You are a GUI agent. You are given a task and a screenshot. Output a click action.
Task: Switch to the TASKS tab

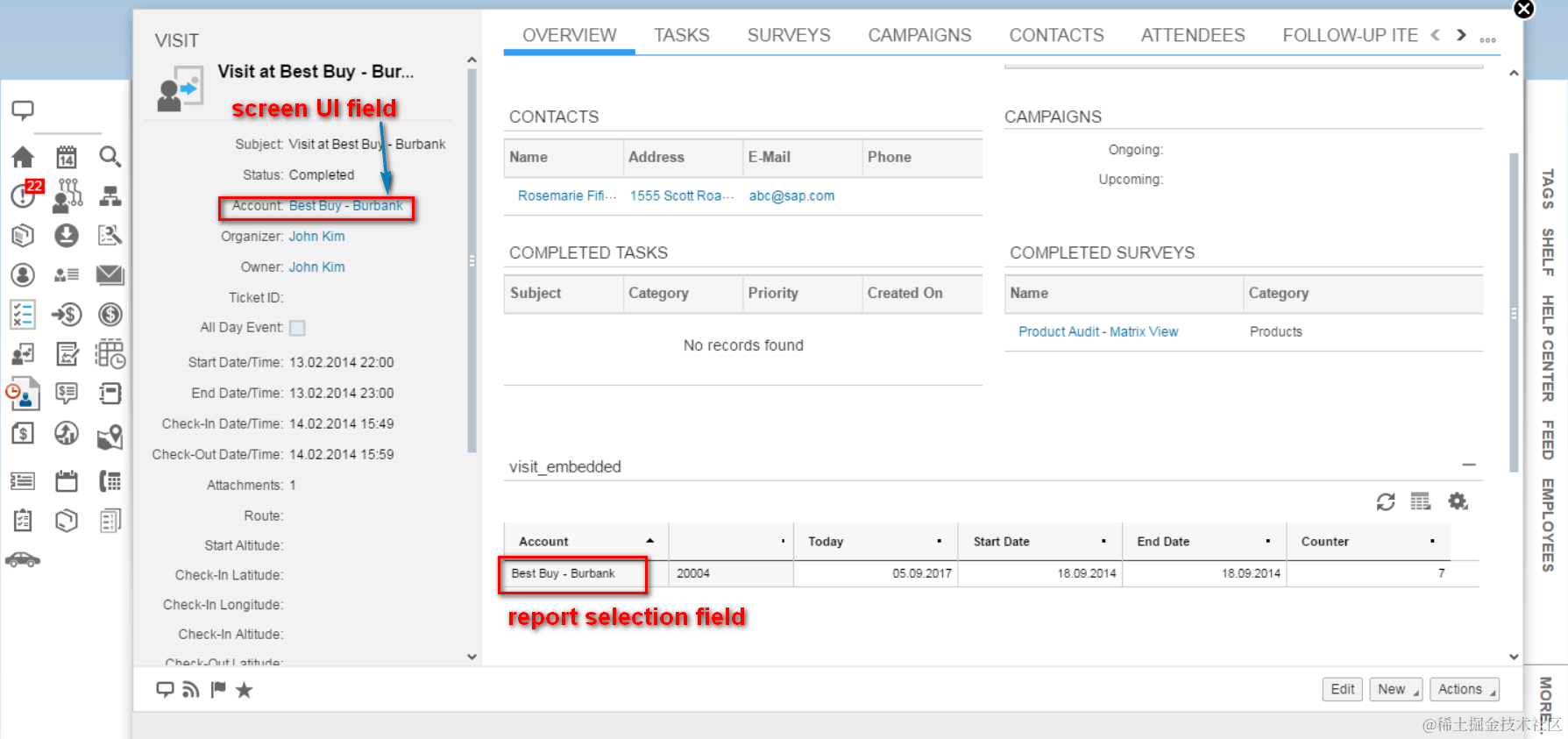pyautogui.click(x=682, y=35)
